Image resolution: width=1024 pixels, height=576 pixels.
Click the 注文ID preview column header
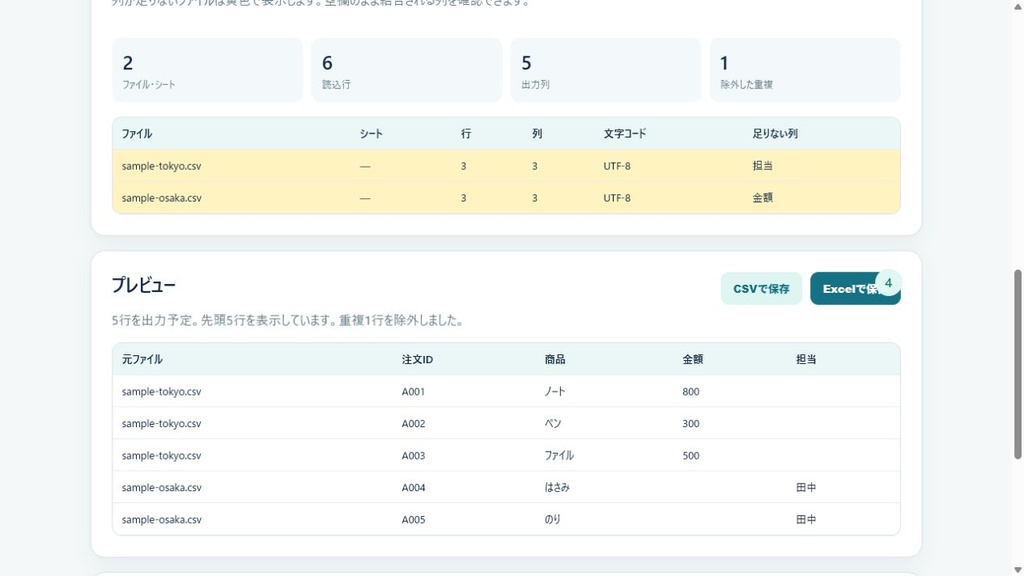point(417,359)
